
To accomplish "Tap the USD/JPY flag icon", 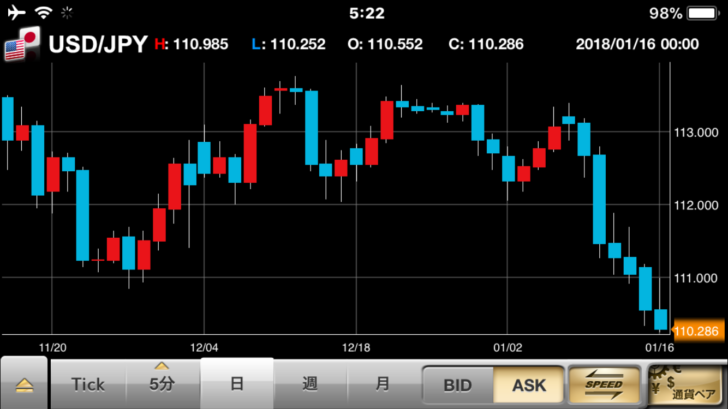I will point(23,46).
